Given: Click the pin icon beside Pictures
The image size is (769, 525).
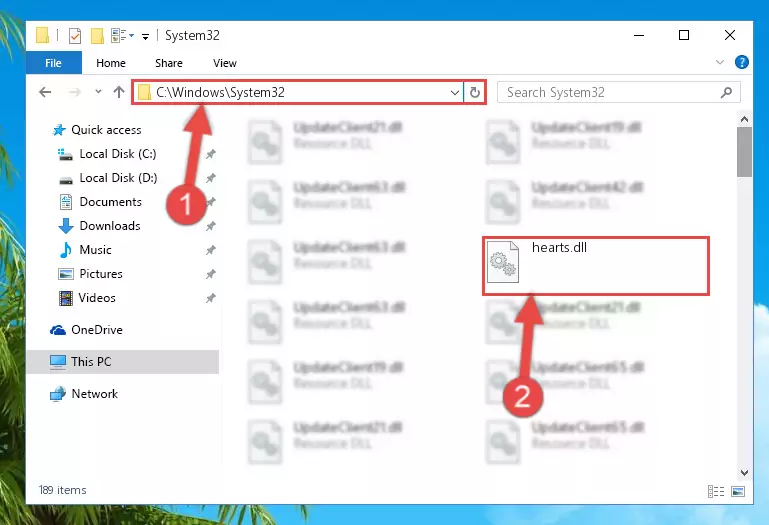Looking at the screenshot, I should [211, 274].
